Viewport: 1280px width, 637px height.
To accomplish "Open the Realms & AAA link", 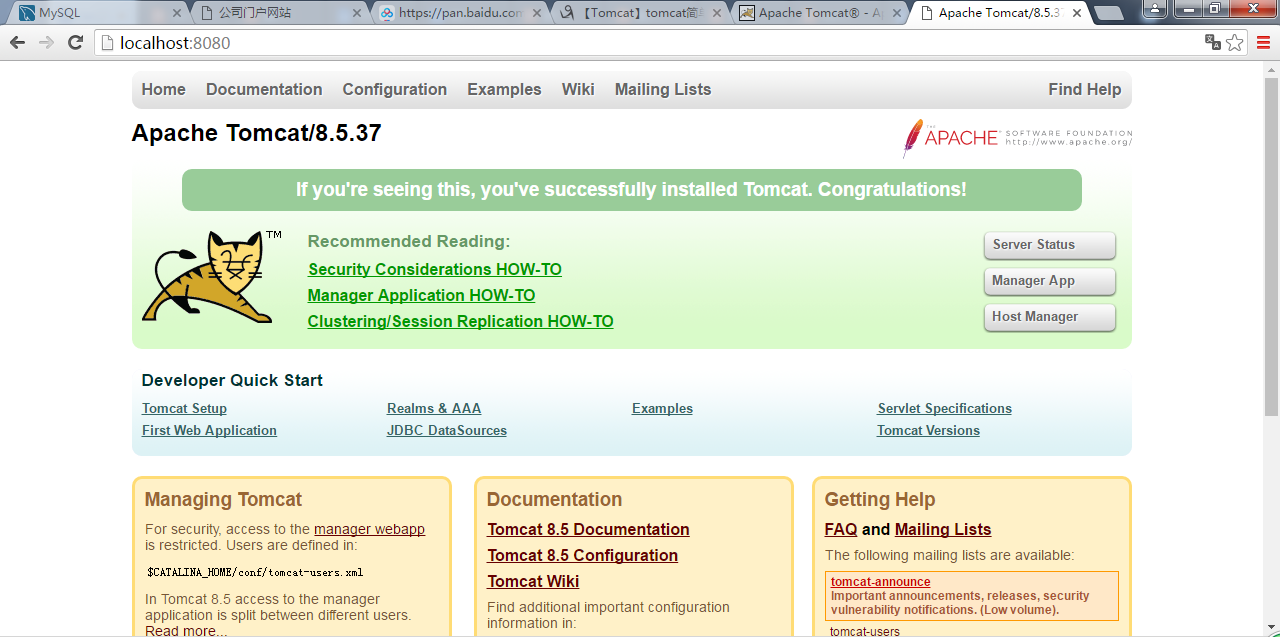I will click(x=434, y=408).
